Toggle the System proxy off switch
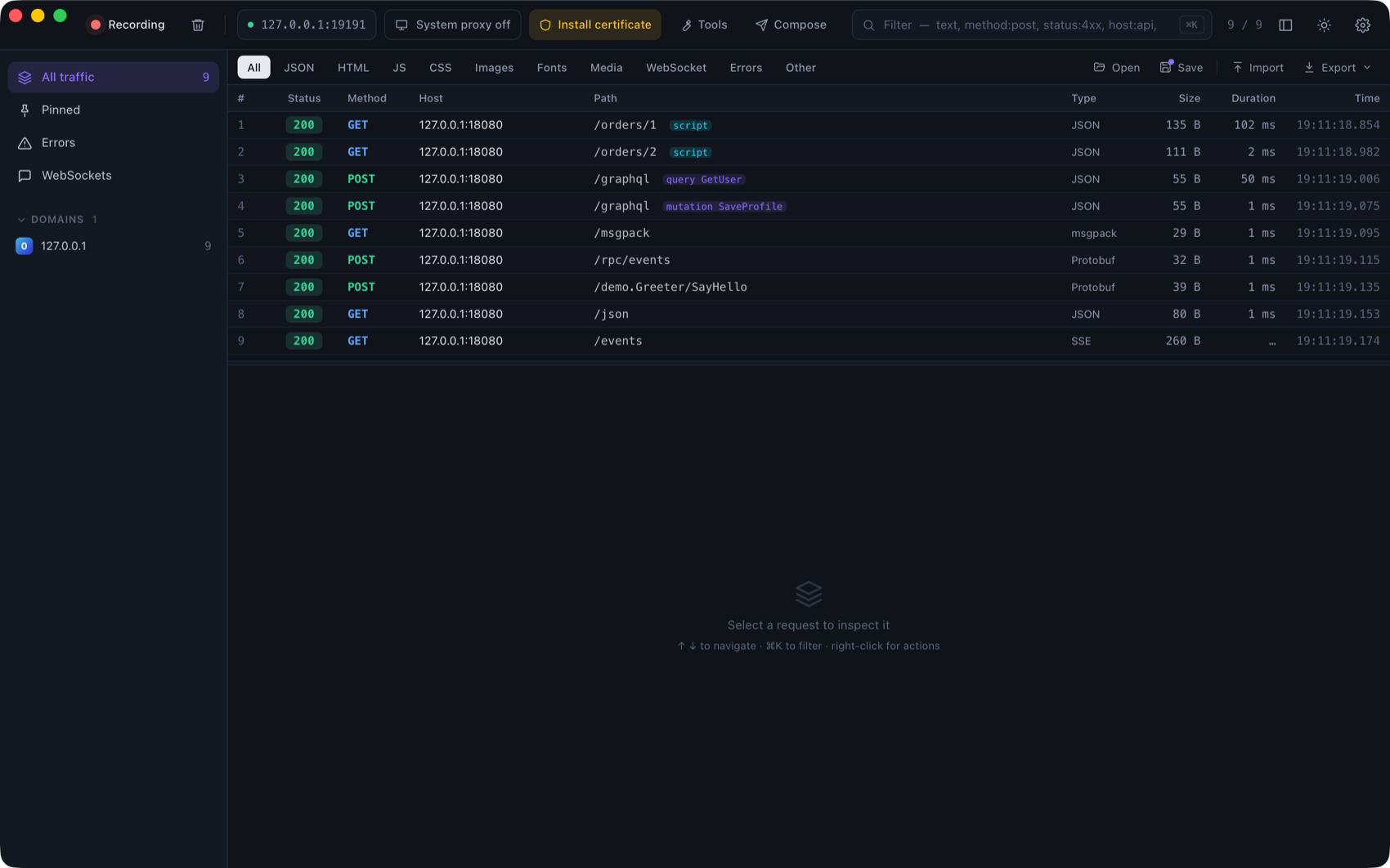This screenshot has width=1390, height=868. 452,25
